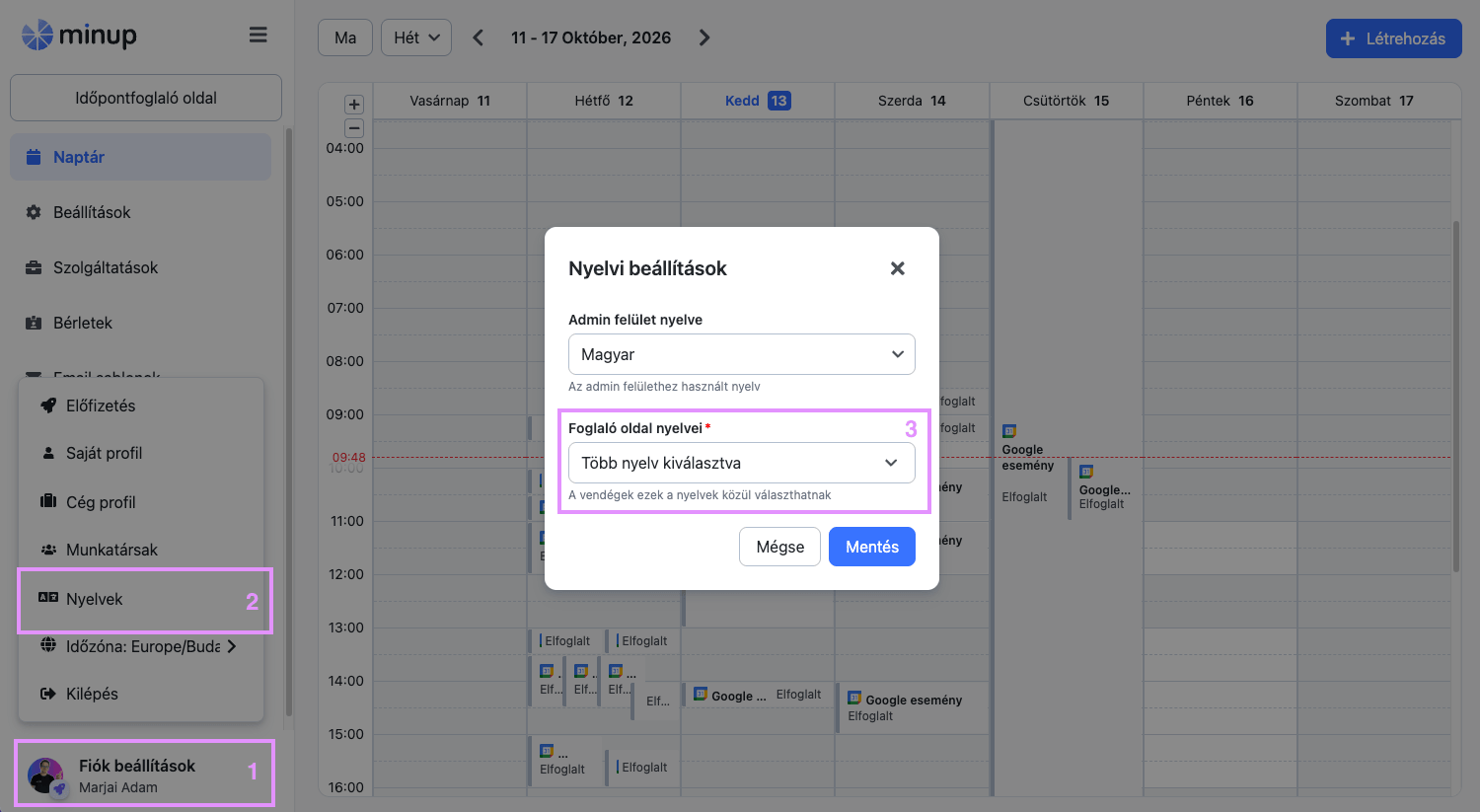Click the calendar vertical scrollbar
This screenshot has width=1480, height=812.
point(1456,397)
